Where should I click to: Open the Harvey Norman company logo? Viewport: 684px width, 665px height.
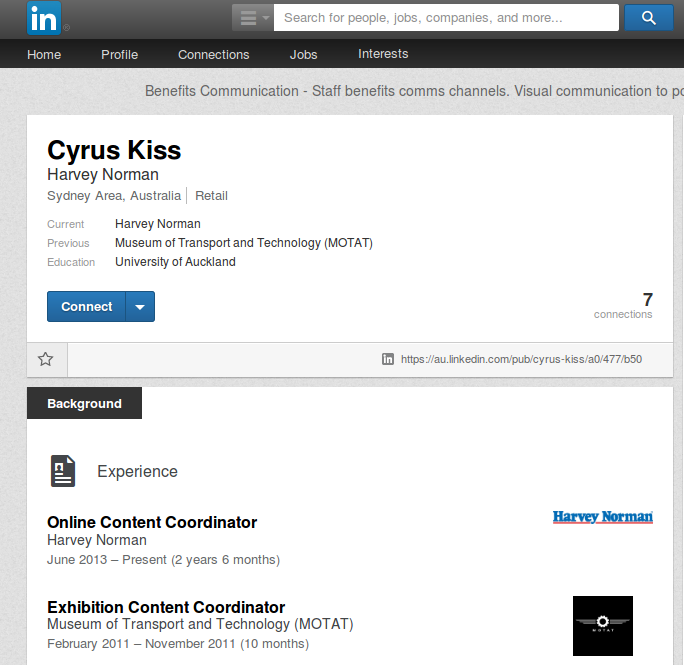pos(602,517)
